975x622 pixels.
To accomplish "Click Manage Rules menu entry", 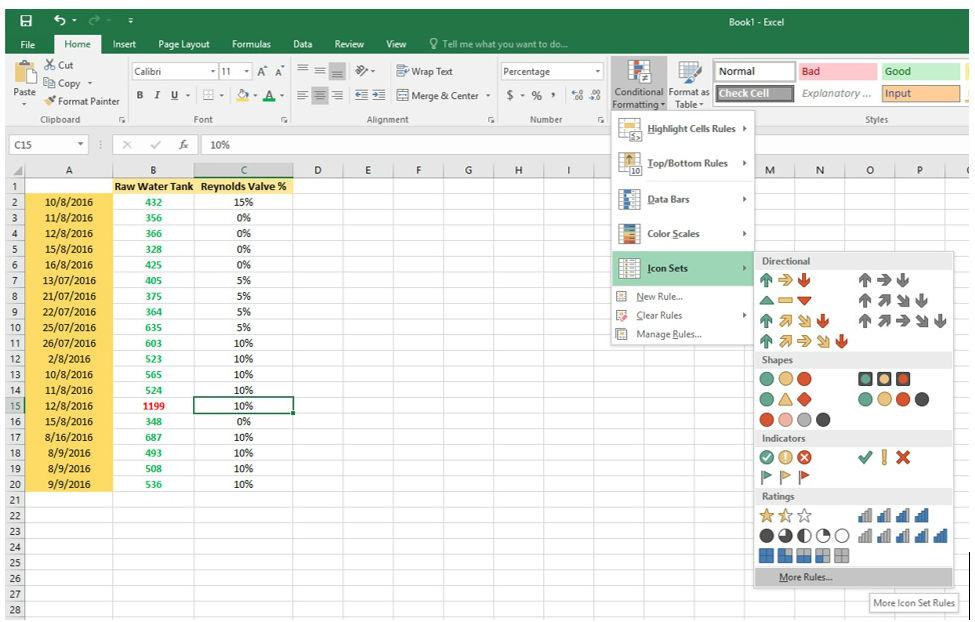I will 683,334.
